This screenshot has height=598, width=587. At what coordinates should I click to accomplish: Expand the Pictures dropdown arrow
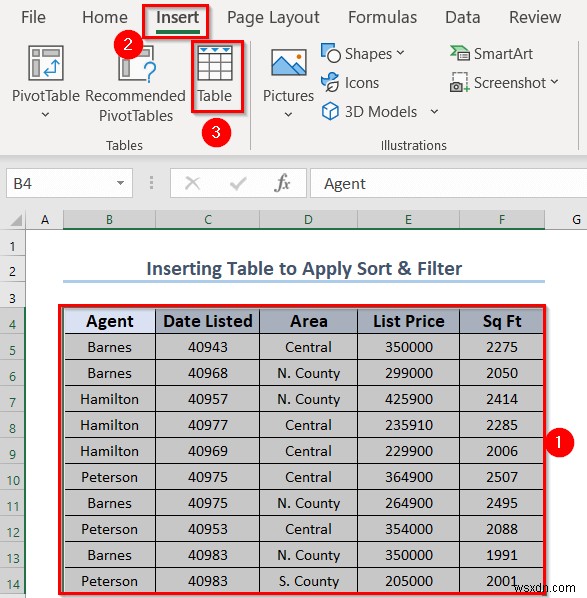point(289,114)
